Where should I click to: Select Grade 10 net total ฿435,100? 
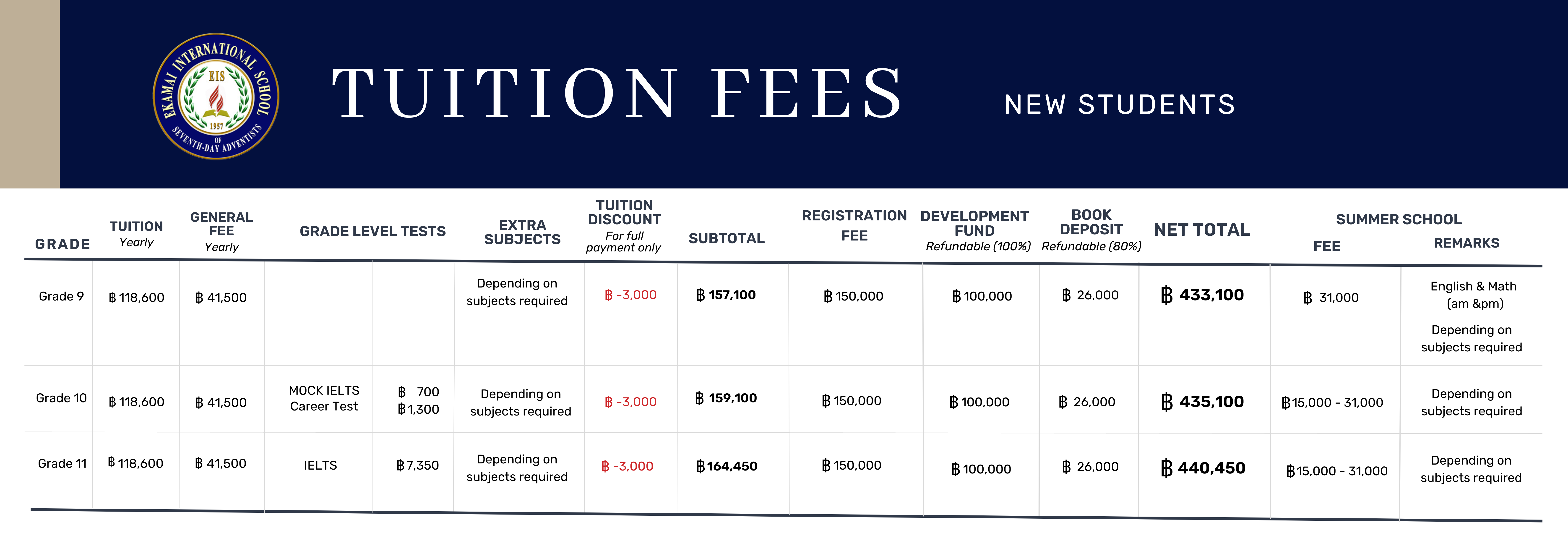pos(1202,402)
